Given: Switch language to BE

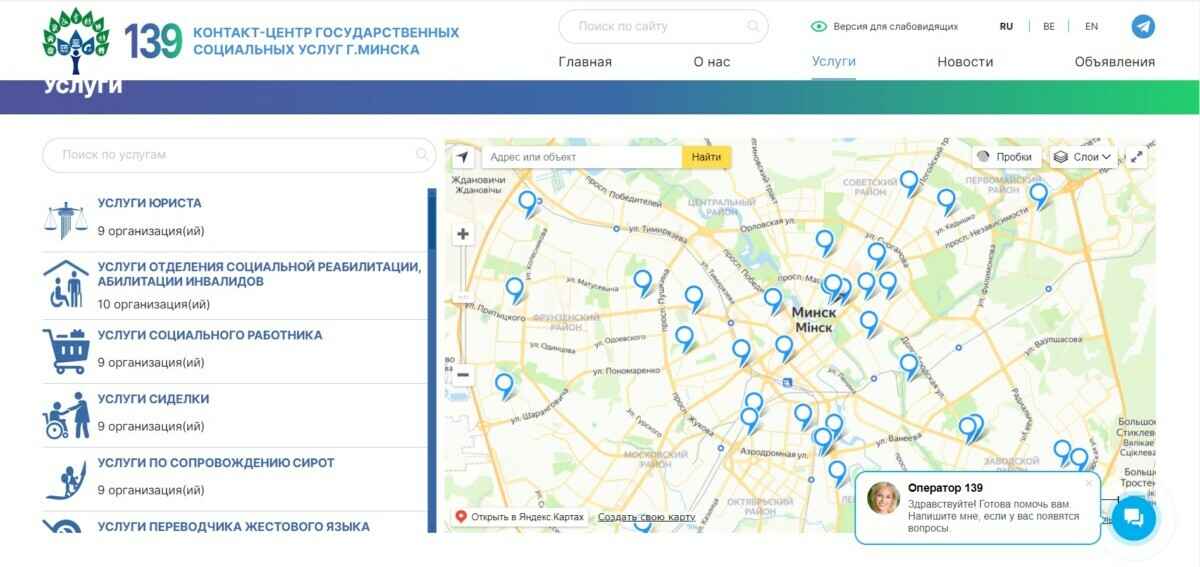Looking at the screenshot, I should [x=1049, y=27].
